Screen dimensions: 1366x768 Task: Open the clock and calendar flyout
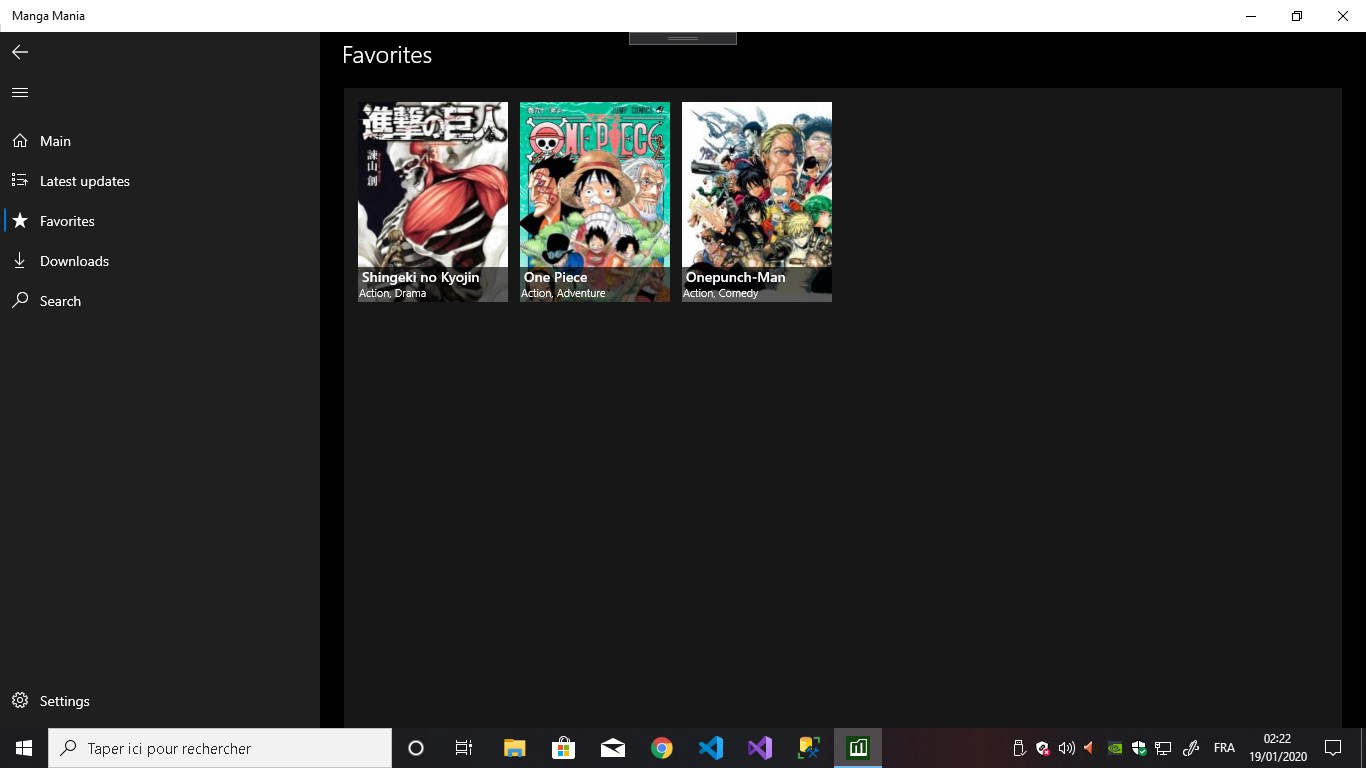click(x=1277, y=748)
